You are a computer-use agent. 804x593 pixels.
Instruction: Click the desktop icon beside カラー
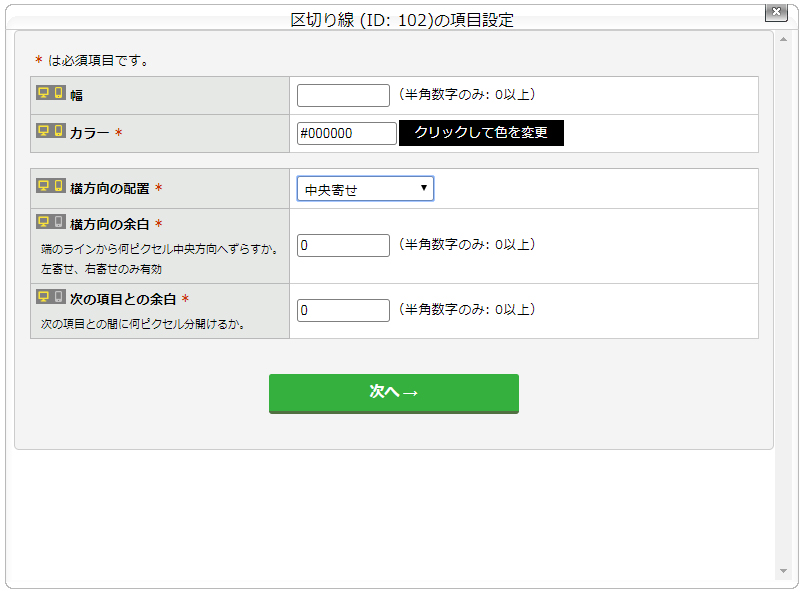(x=44, y=130)
